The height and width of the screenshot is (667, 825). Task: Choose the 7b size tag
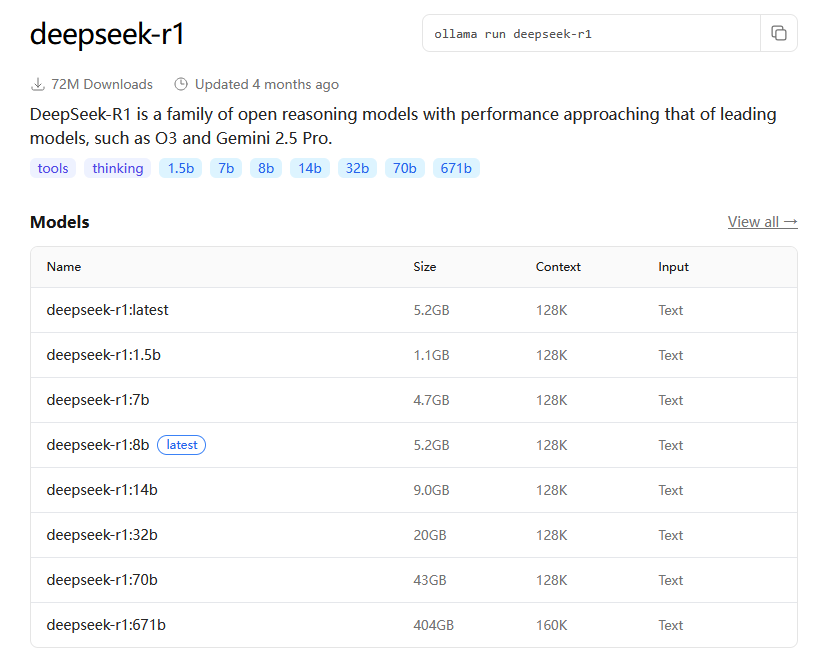[x=226, y=168]
